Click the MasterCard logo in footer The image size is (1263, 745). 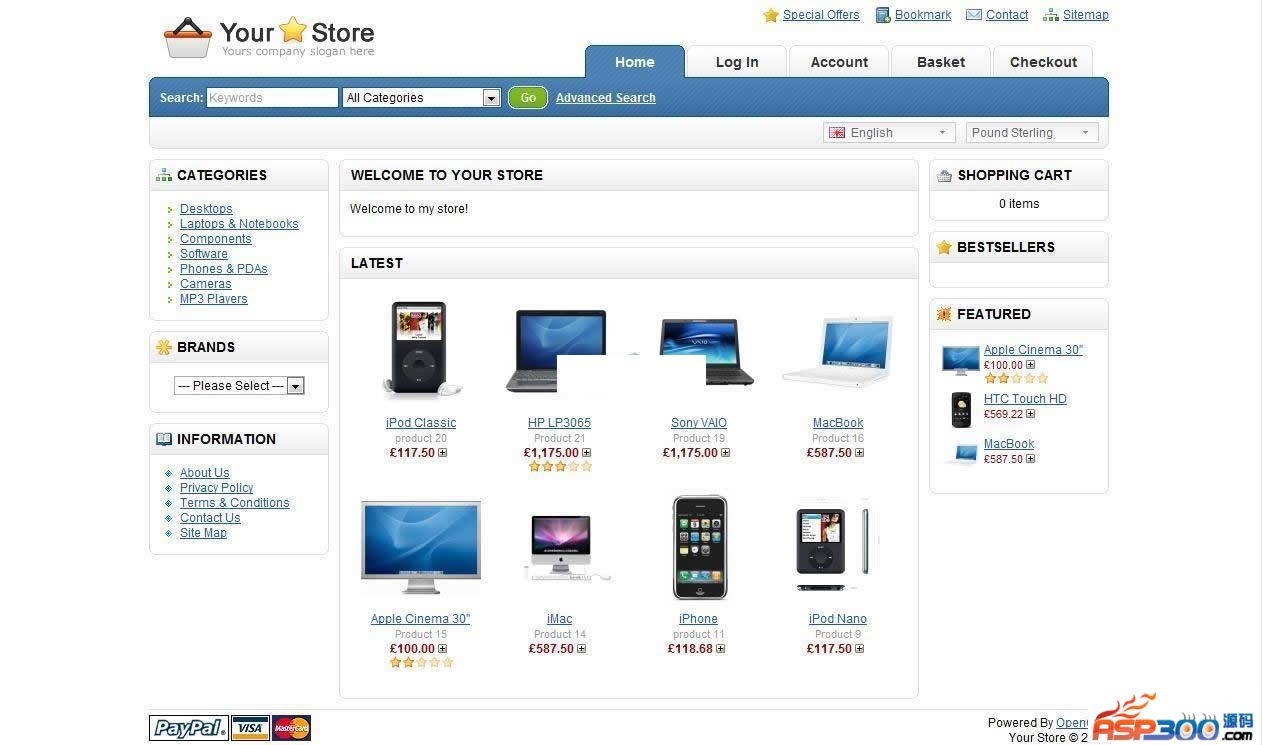click(x=291, y=728)
